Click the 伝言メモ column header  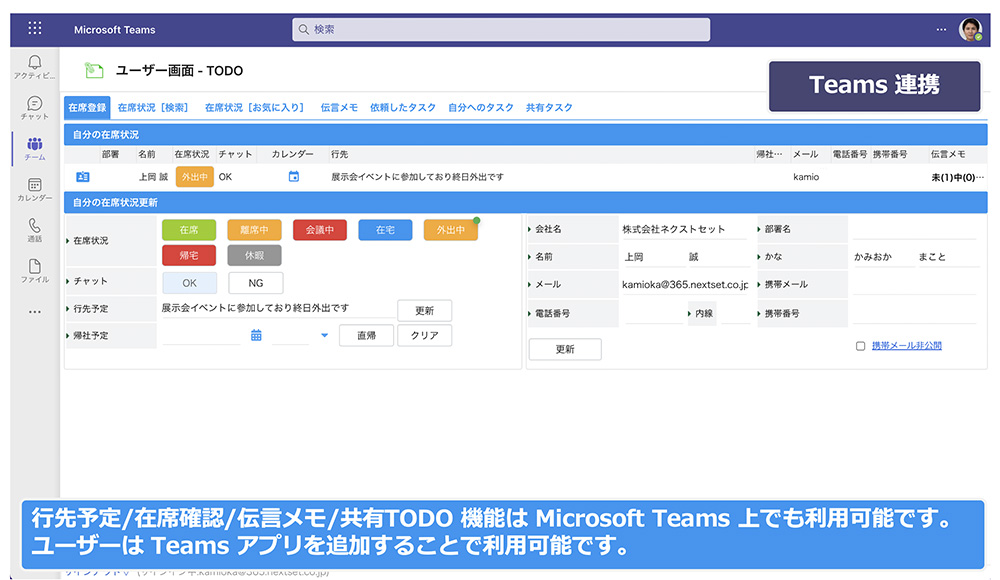948,154
